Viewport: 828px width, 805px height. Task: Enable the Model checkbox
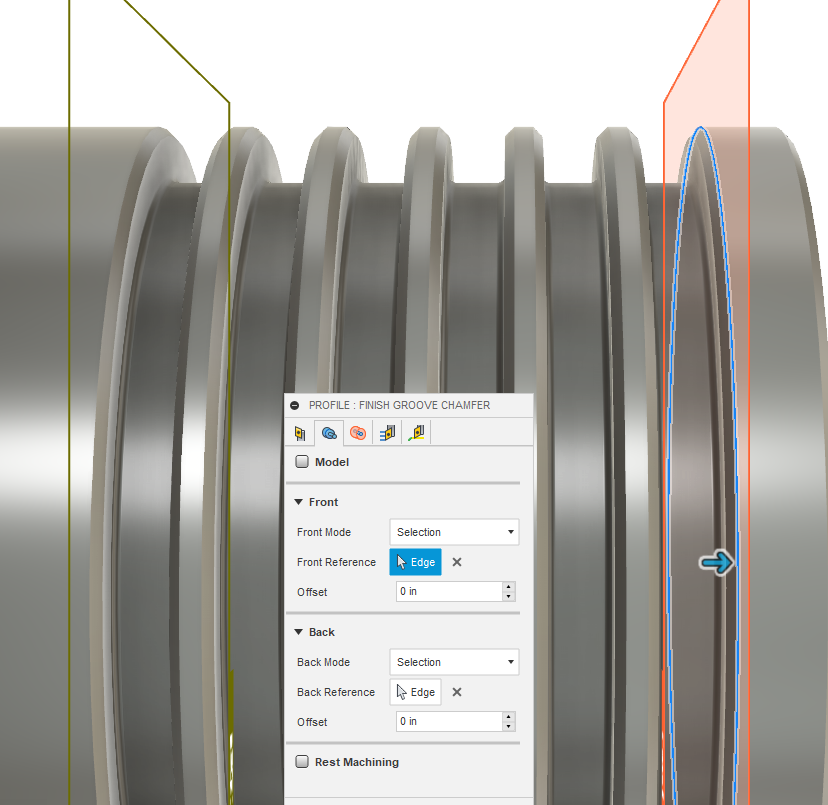coord(302,462)
